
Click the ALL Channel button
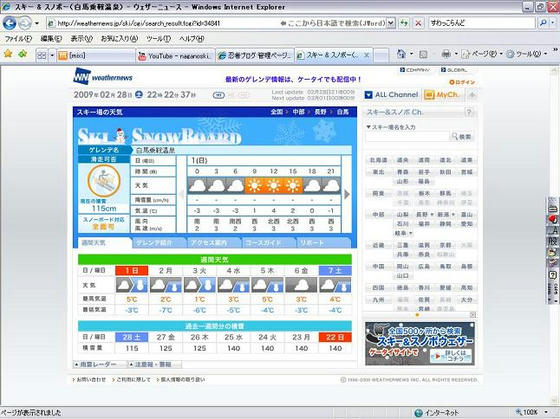pos(392,95)
